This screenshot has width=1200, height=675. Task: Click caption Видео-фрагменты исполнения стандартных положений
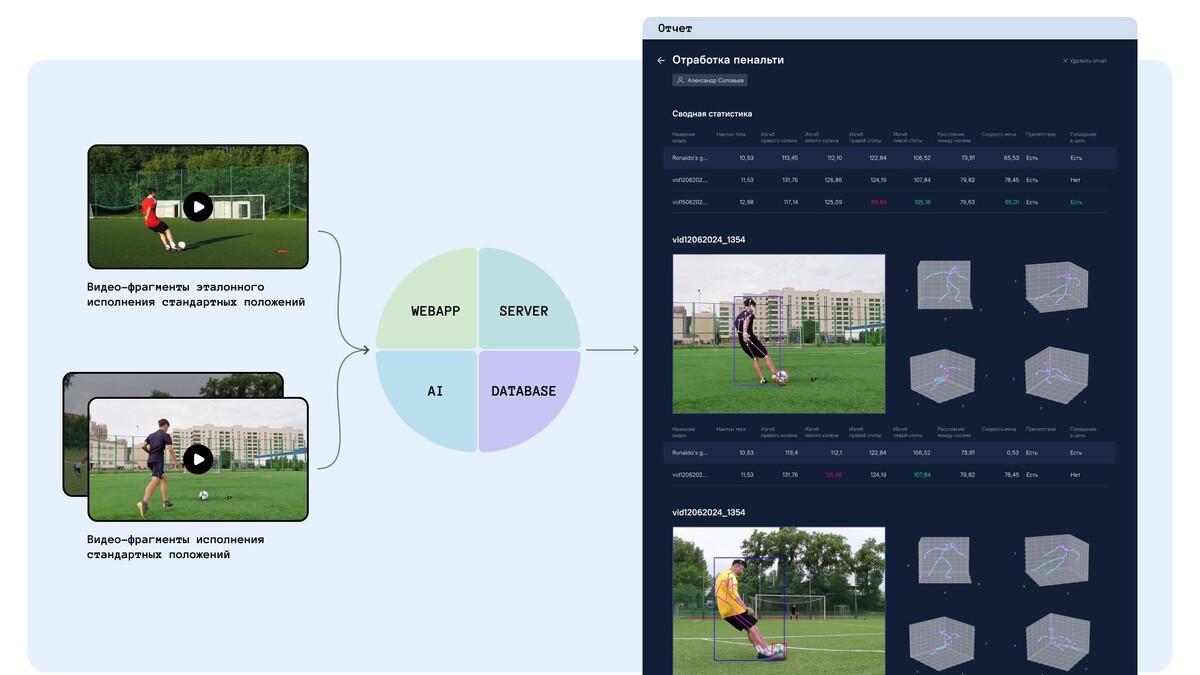tap(175, 547)
